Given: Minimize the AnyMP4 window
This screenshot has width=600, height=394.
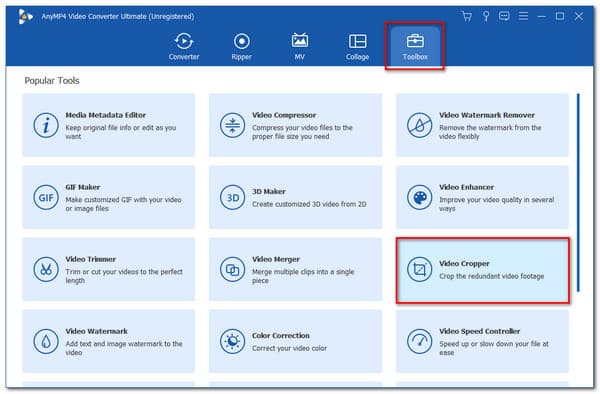Looking at the screenshot, I should coord(541,16).
